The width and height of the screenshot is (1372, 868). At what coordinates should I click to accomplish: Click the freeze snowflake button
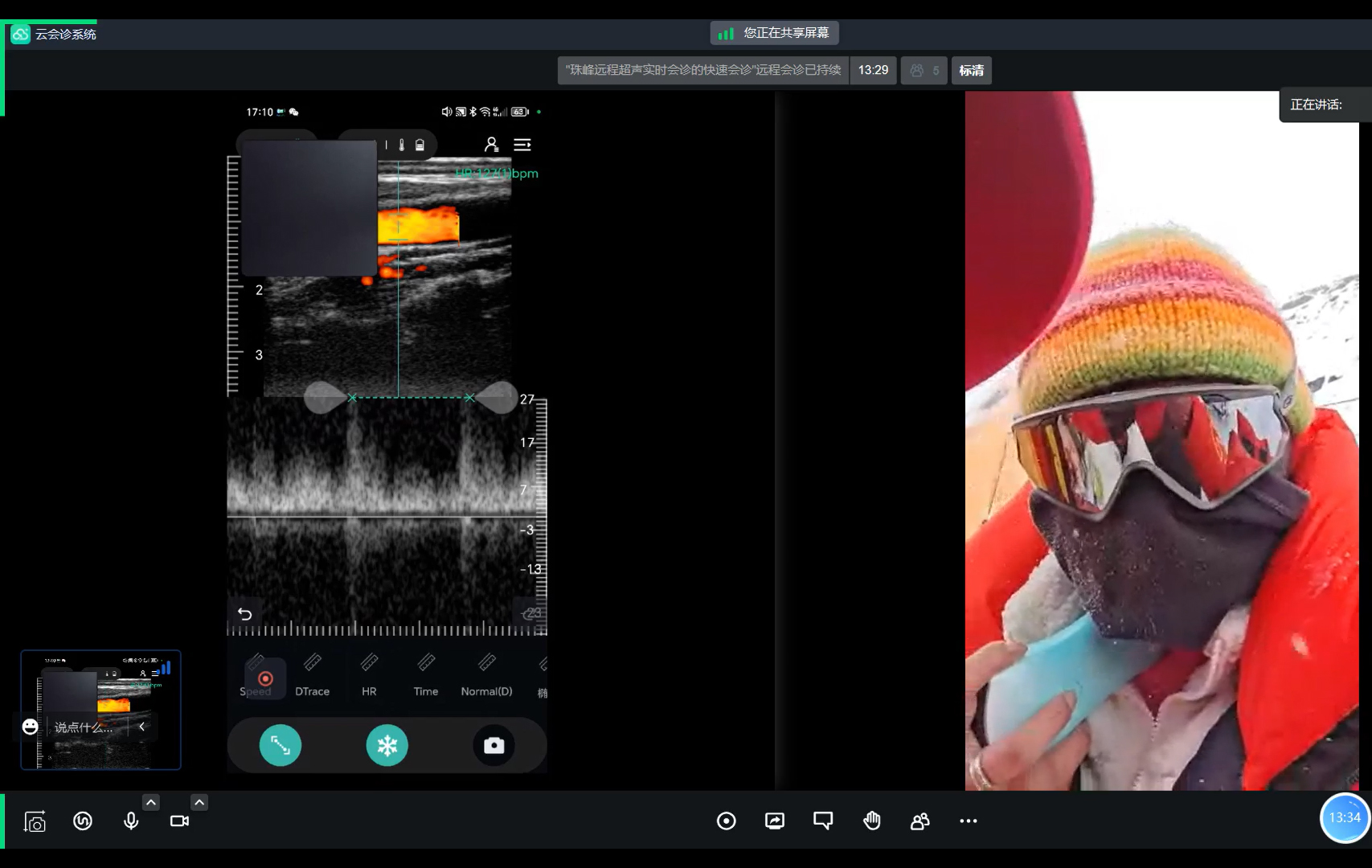(387, 746)
